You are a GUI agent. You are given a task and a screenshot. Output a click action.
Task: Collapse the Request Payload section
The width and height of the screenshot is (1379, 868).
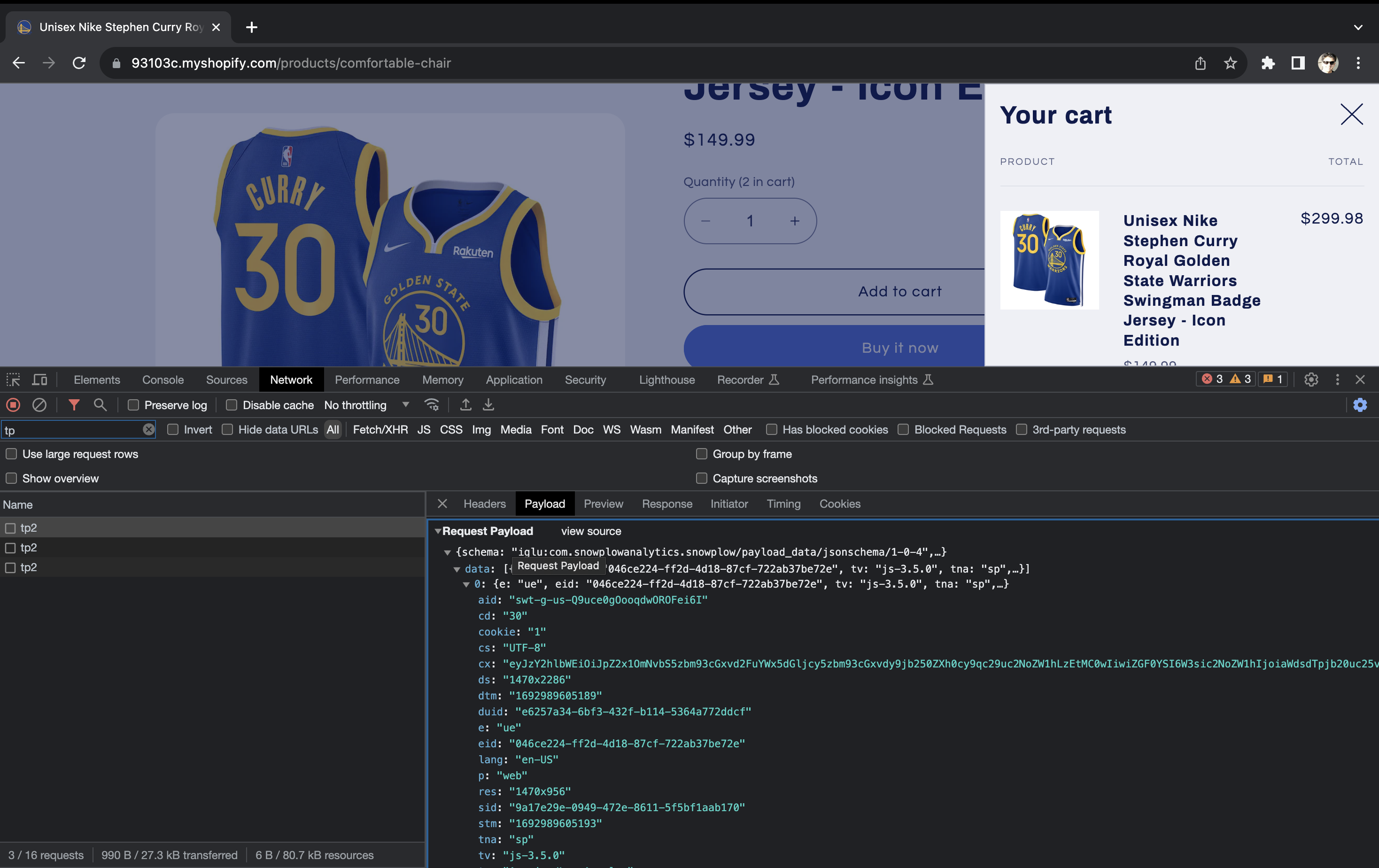click(x=438, y=531)
